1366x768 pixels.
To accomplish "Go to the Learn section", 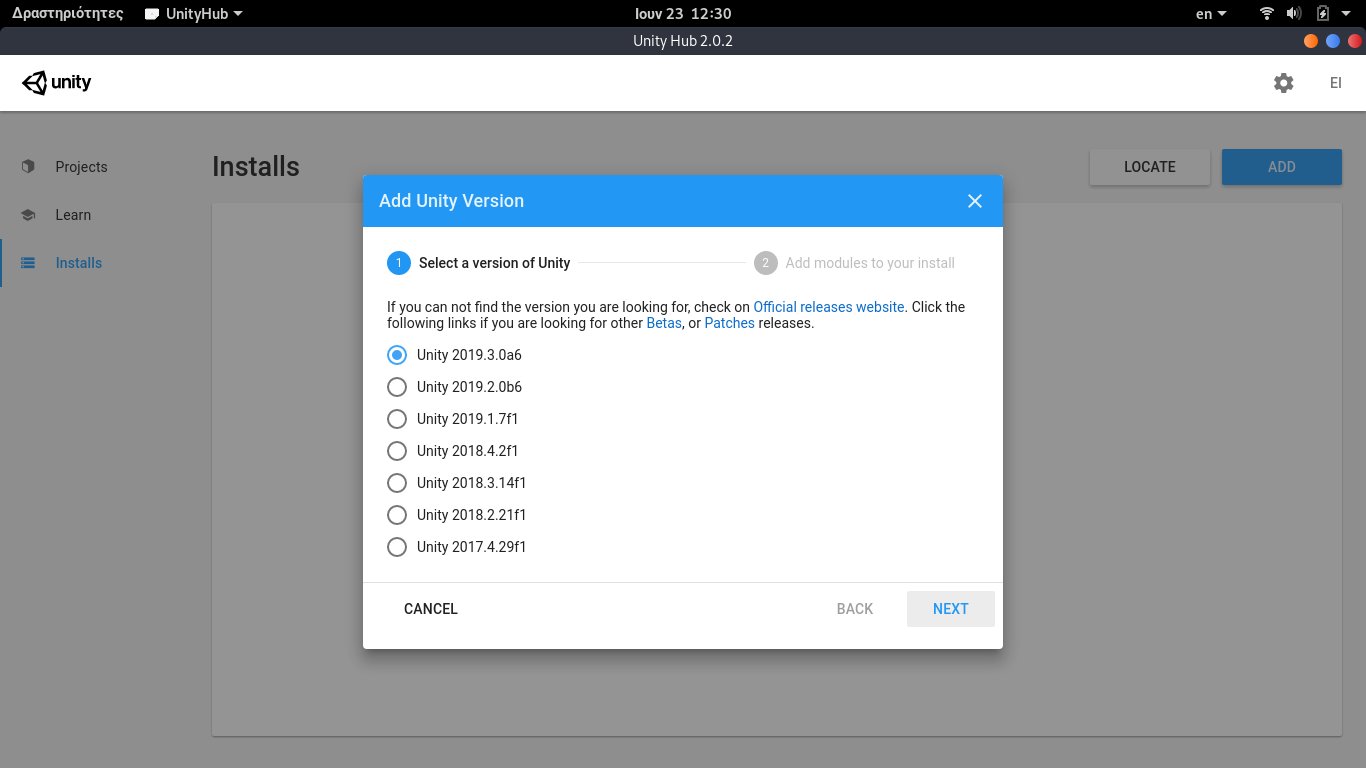I will pyautogui.click(x=73, y=215).
